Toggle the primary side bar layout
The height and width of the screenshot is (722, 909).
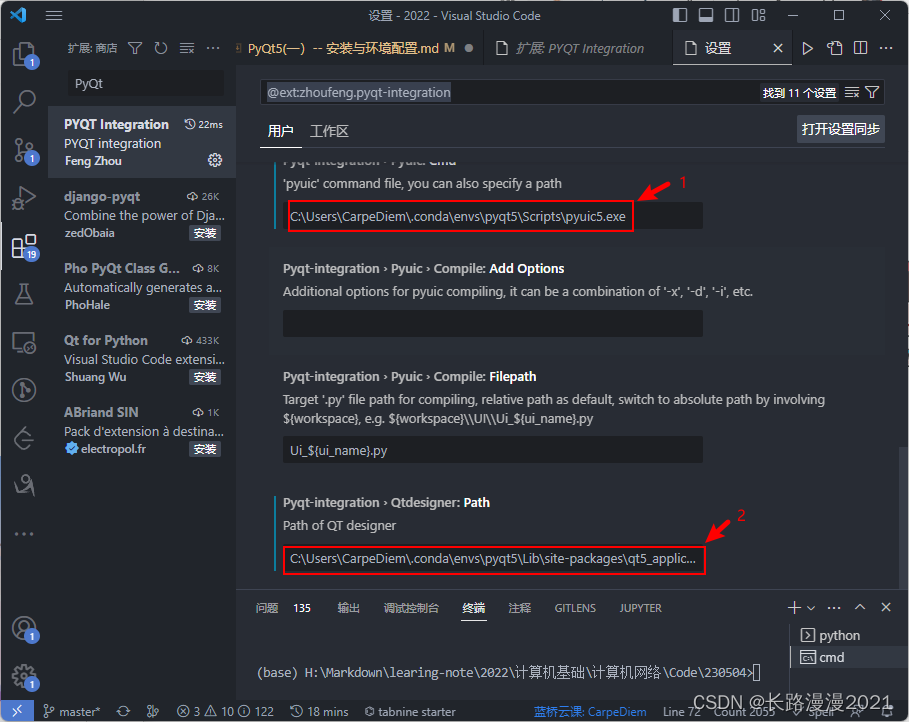click(680, 15)
